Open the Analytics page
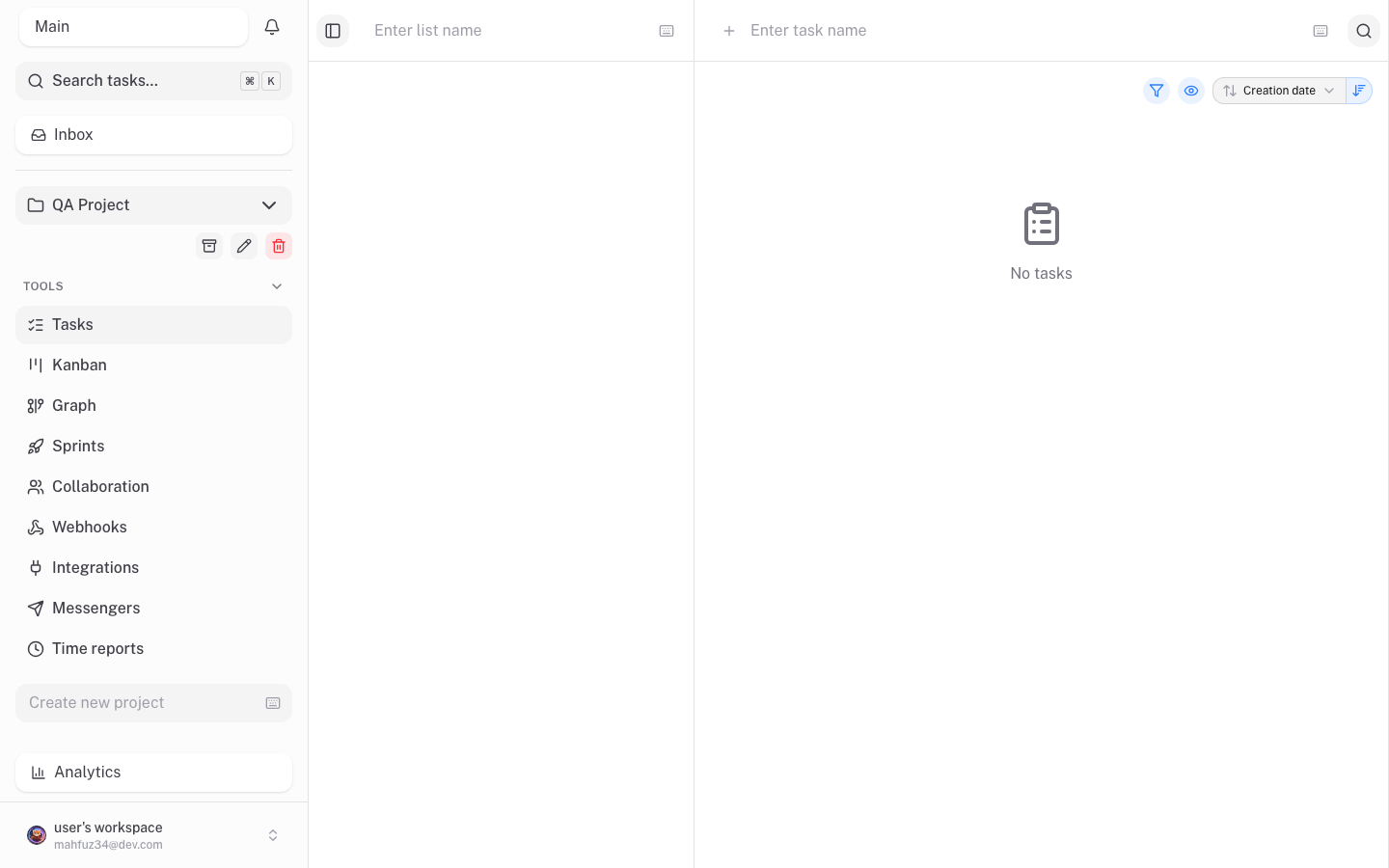Image resolution: width=1389 pixels, height=868 pixels. tap(153, 773)
